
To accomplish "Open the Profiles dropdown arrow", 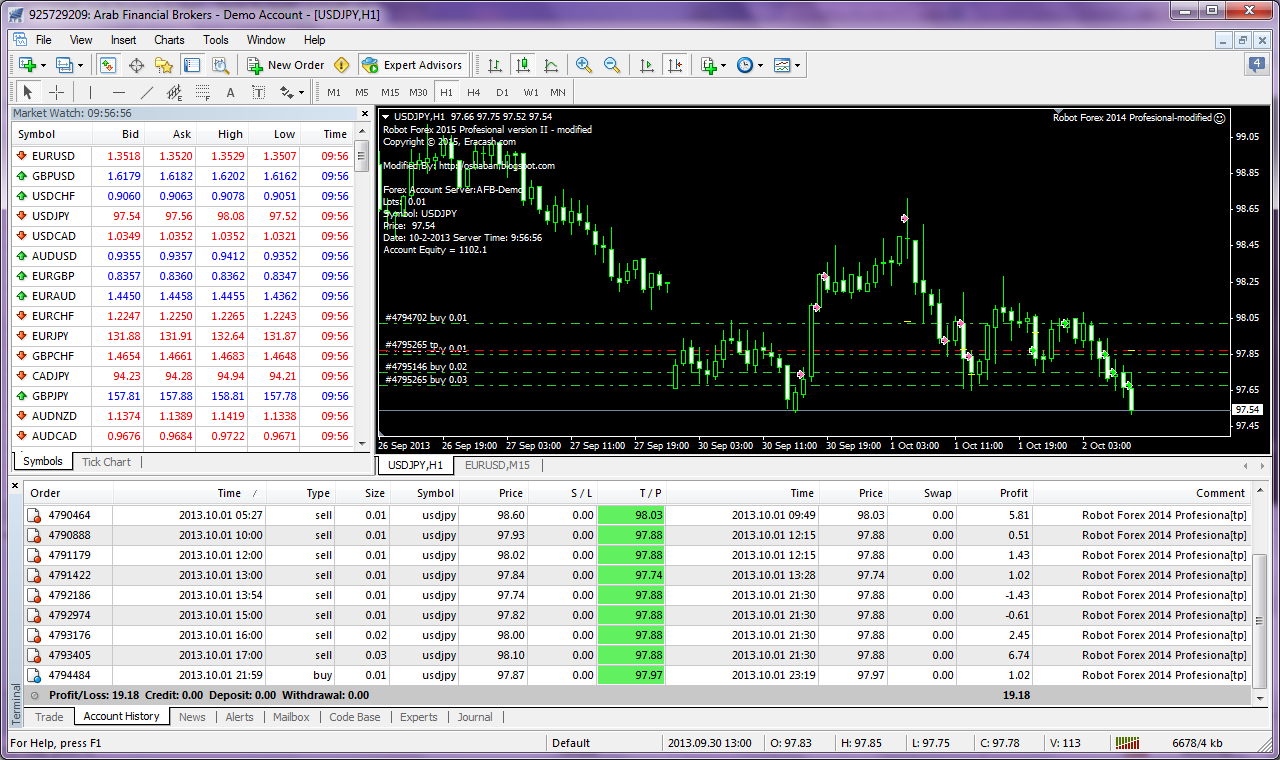I will pos(81,66).
